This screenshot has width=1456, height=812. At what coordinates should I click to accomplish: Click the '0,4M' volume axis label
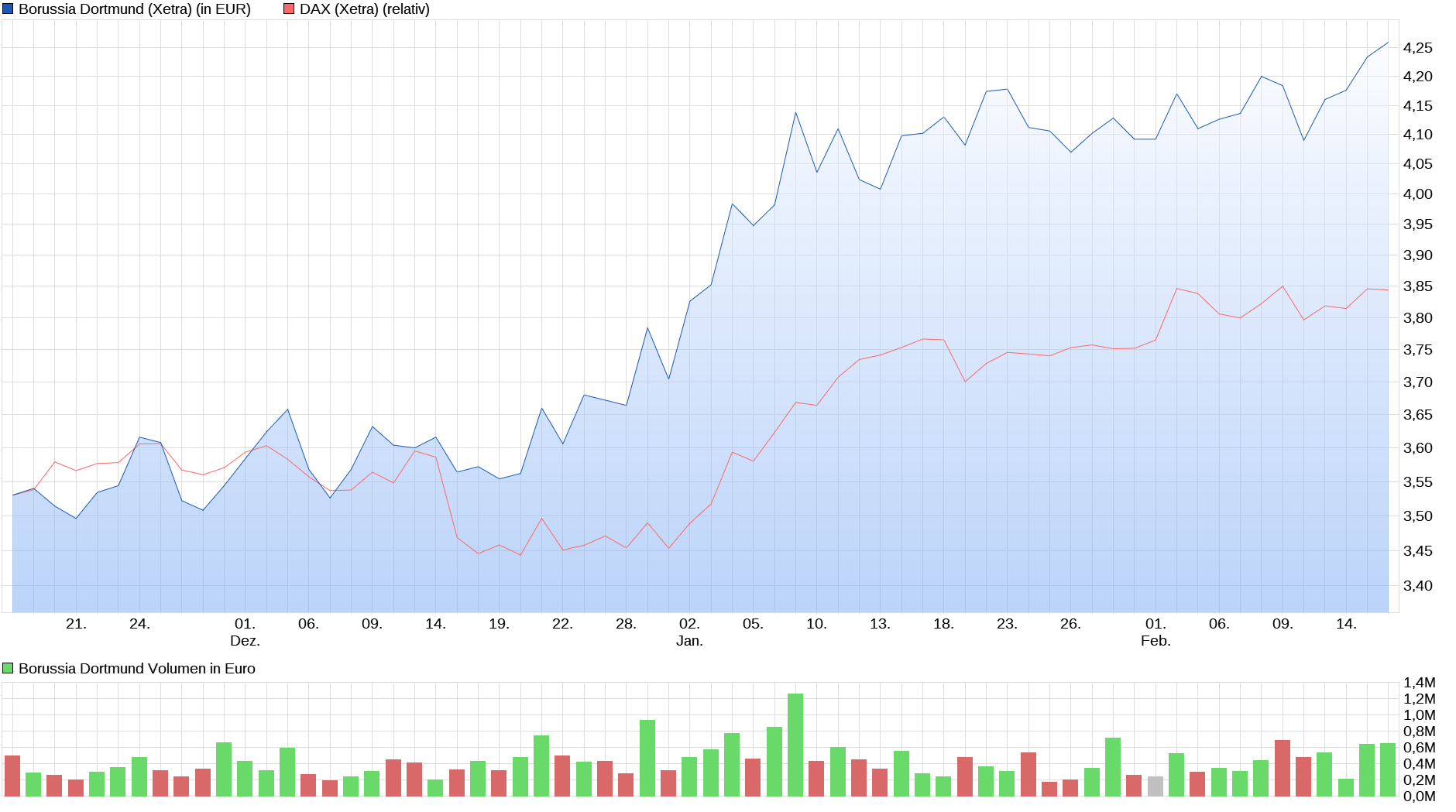[x=1420, y=764]
